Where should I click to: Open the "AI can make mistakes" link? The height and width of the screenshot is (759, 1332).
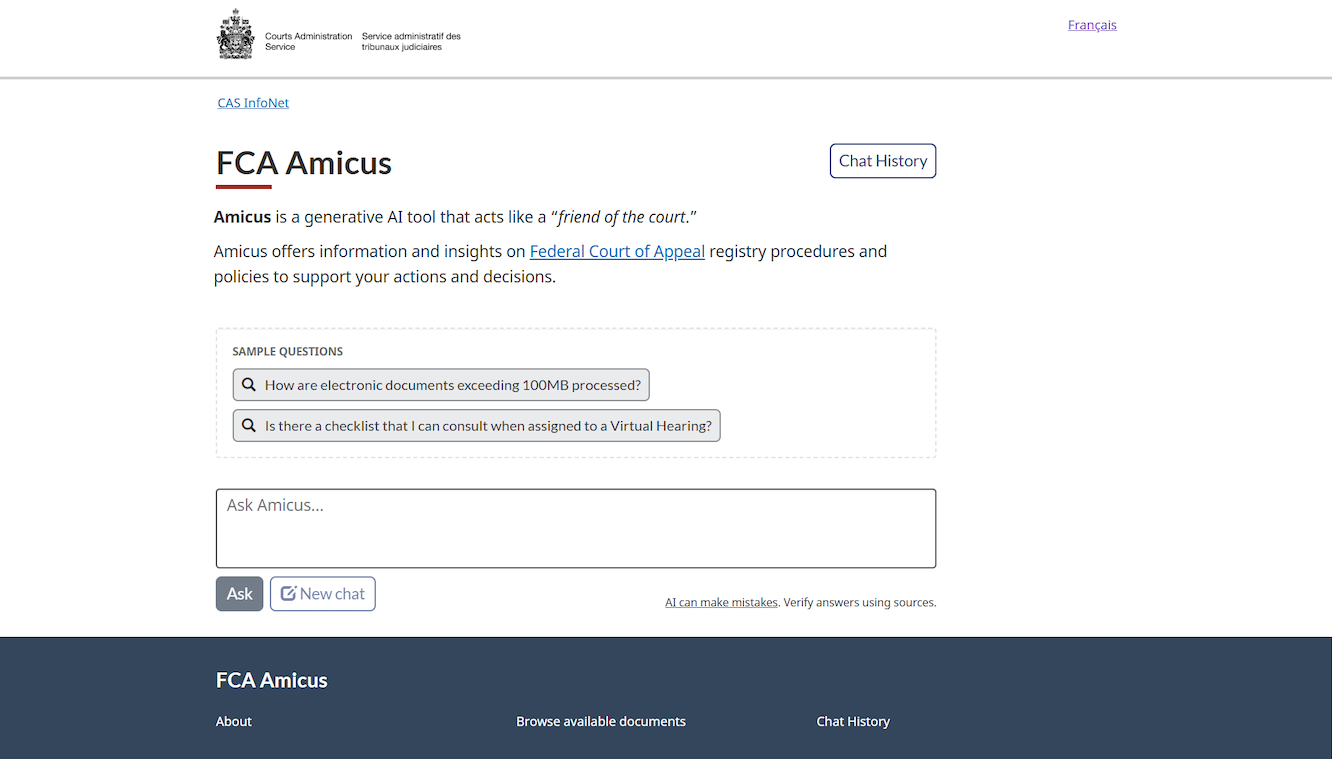click(x=721, y=603)
